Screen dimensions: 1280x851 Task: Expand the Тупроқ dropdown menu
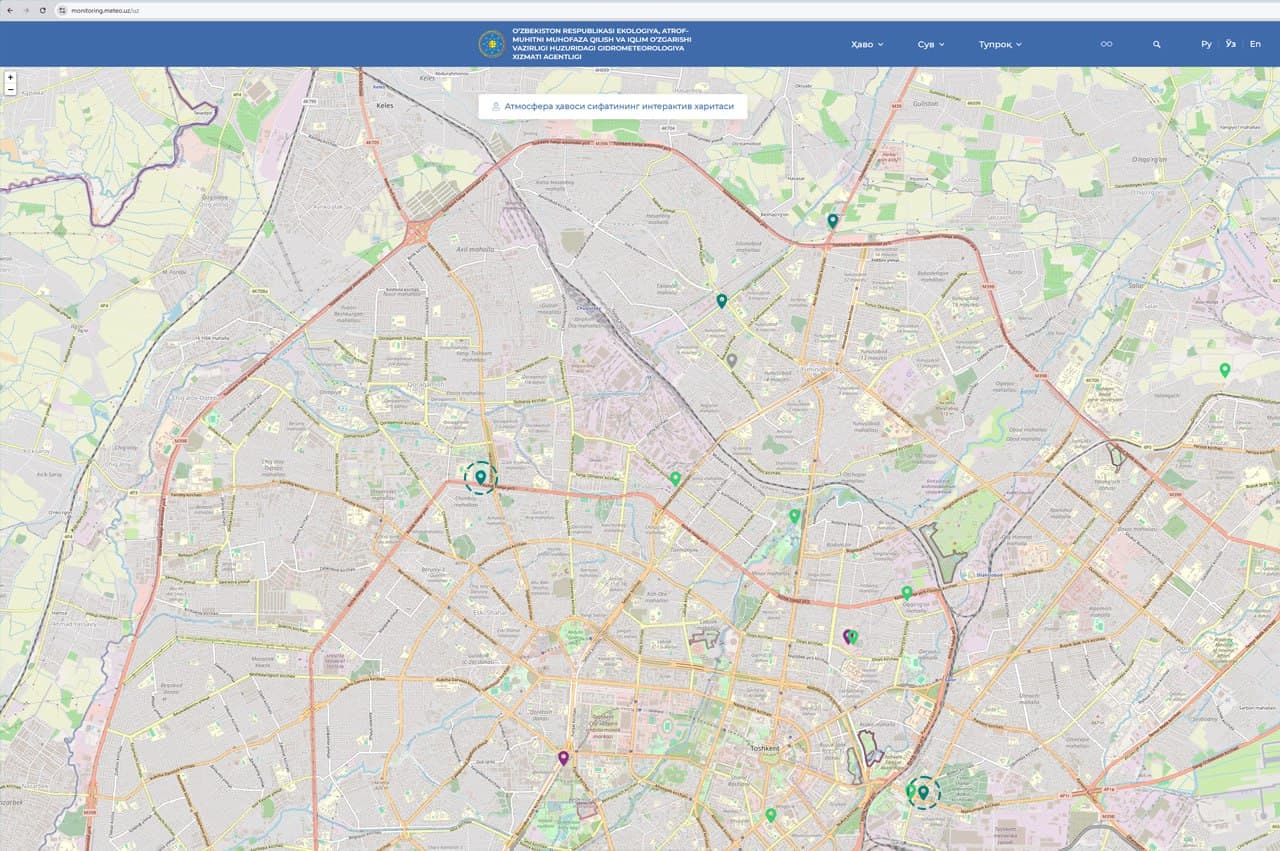999,45
